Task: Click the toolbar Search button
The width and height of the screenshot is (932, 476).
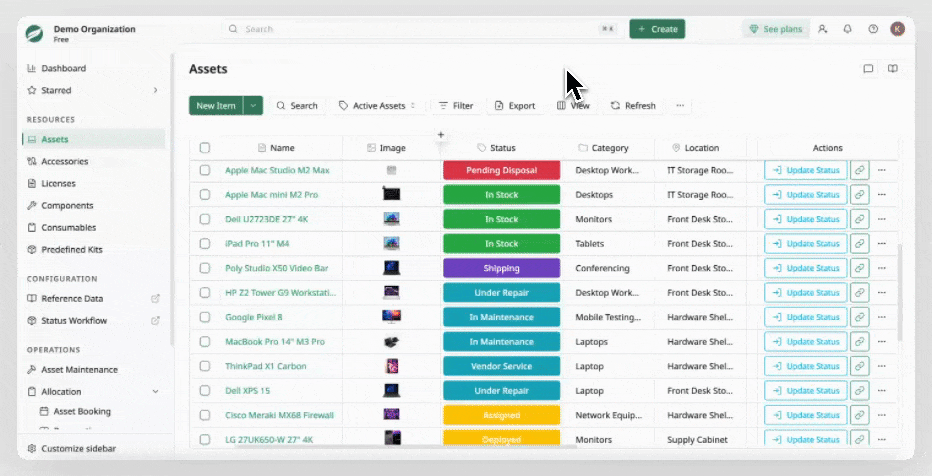Action: click(297, 106)
